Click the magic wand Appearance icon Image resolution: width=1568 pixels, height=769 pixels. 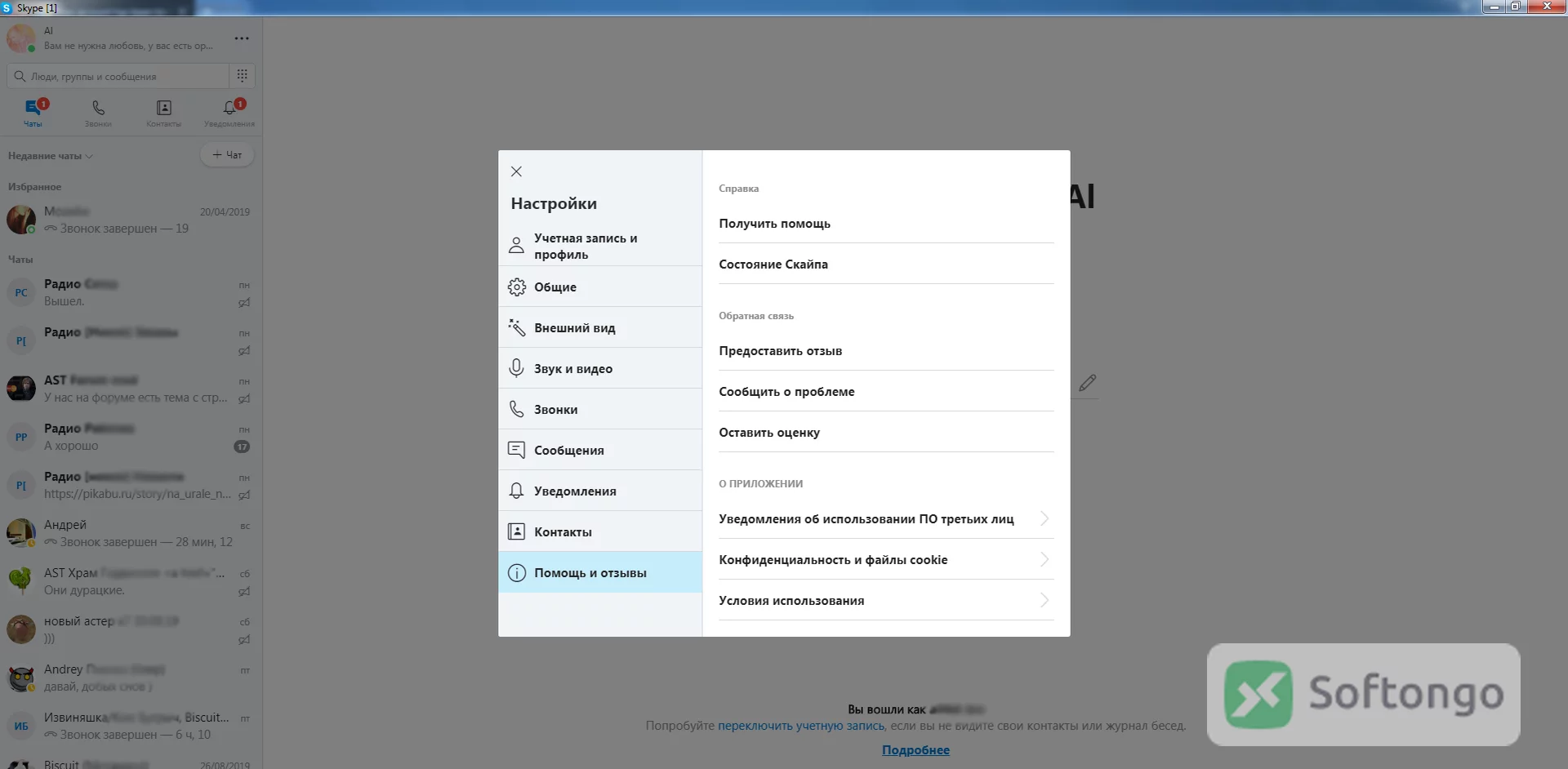(x=516, y=327)
